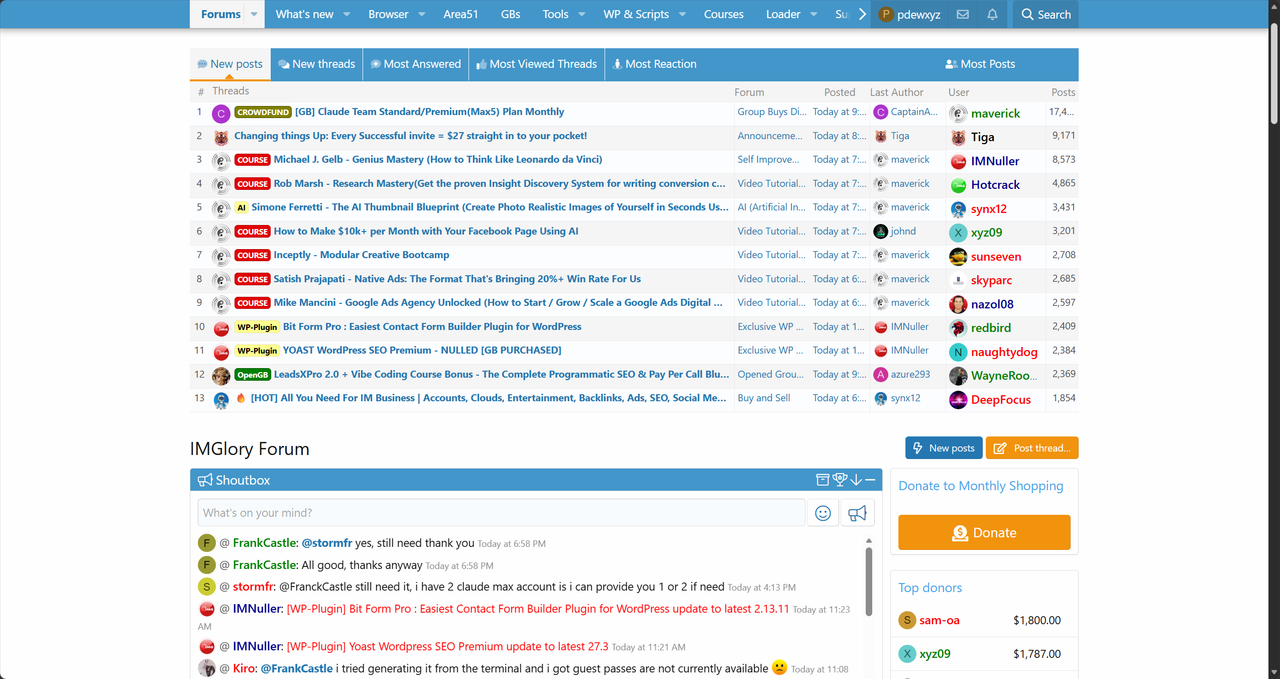The image size is (1280, 679).
Task: Click the Search magnifier button
Action: [1045, 14]
